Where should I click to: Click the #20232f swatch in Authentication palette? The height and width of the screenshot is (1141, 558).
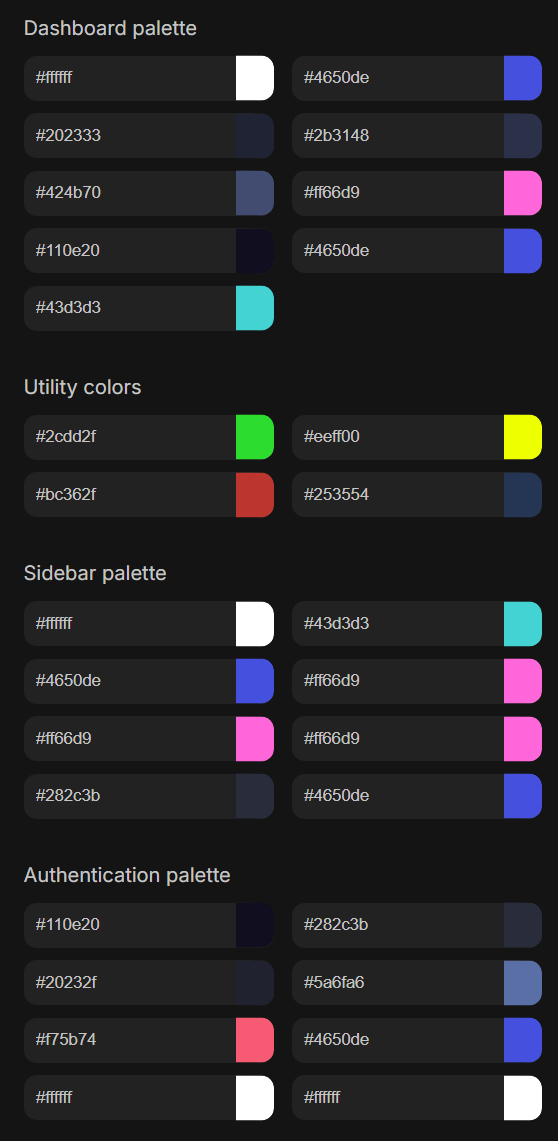click(255, 982)
